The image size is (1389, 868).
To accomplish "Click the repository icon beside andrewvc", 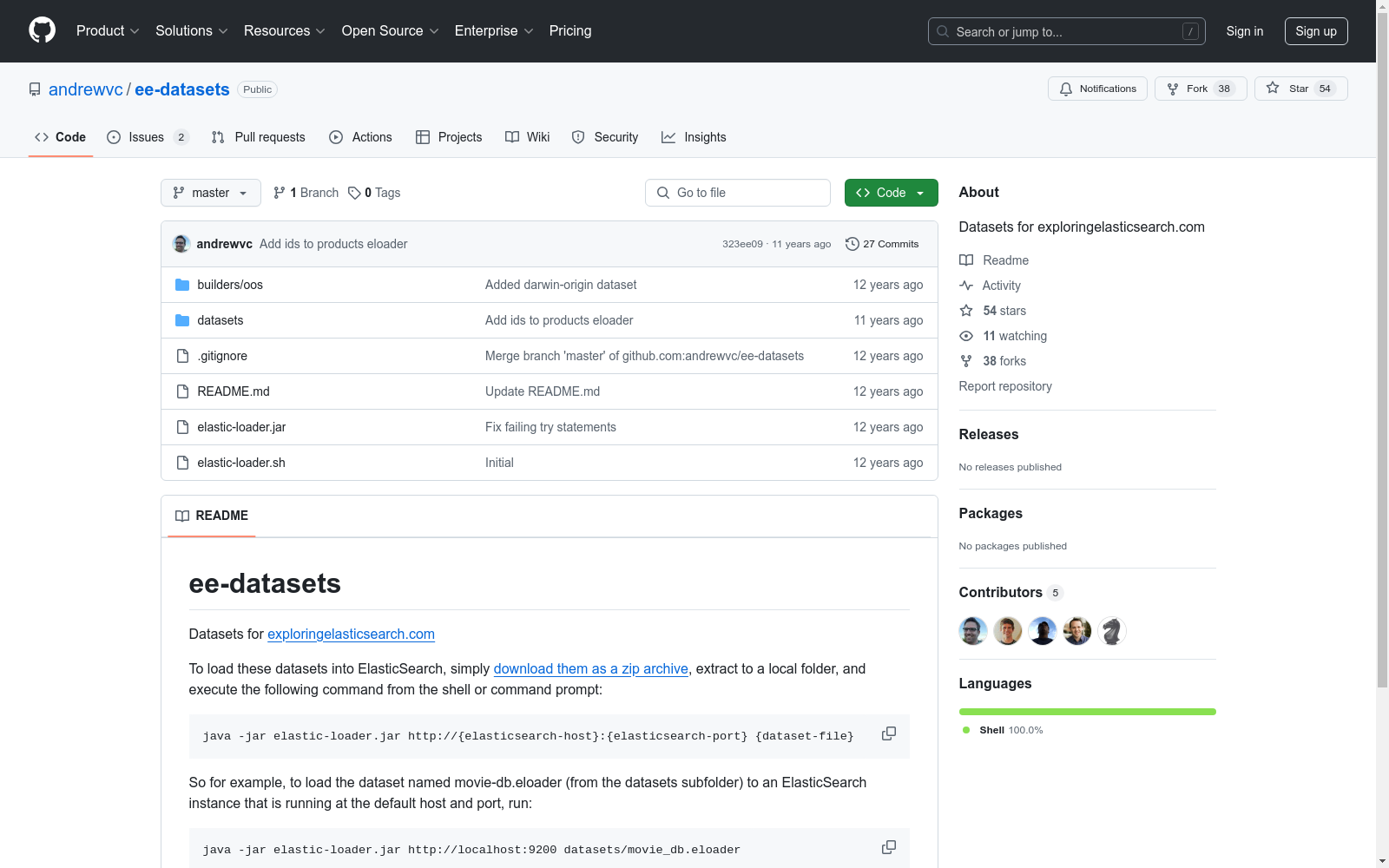I will [35, 89].
